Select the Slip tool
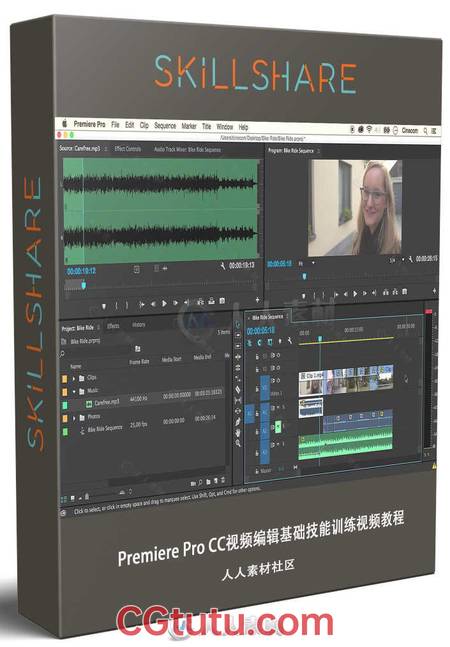 (x=238, y=400)
